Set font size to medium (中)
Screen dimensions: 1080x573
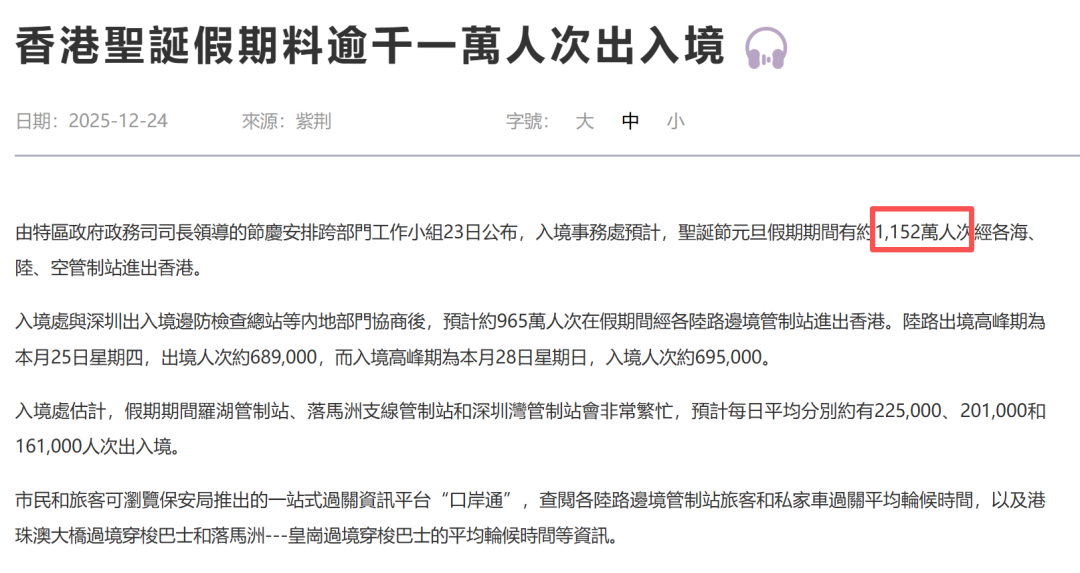click(x=630, y=122)
